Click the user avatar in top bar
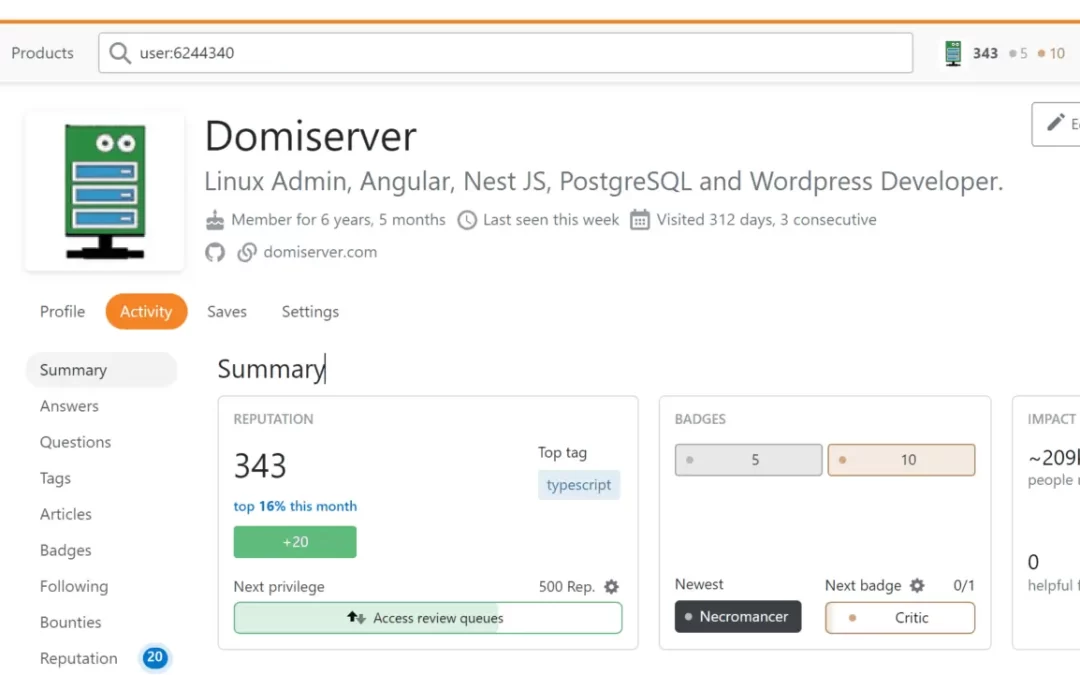 click(x=953, y=53)
